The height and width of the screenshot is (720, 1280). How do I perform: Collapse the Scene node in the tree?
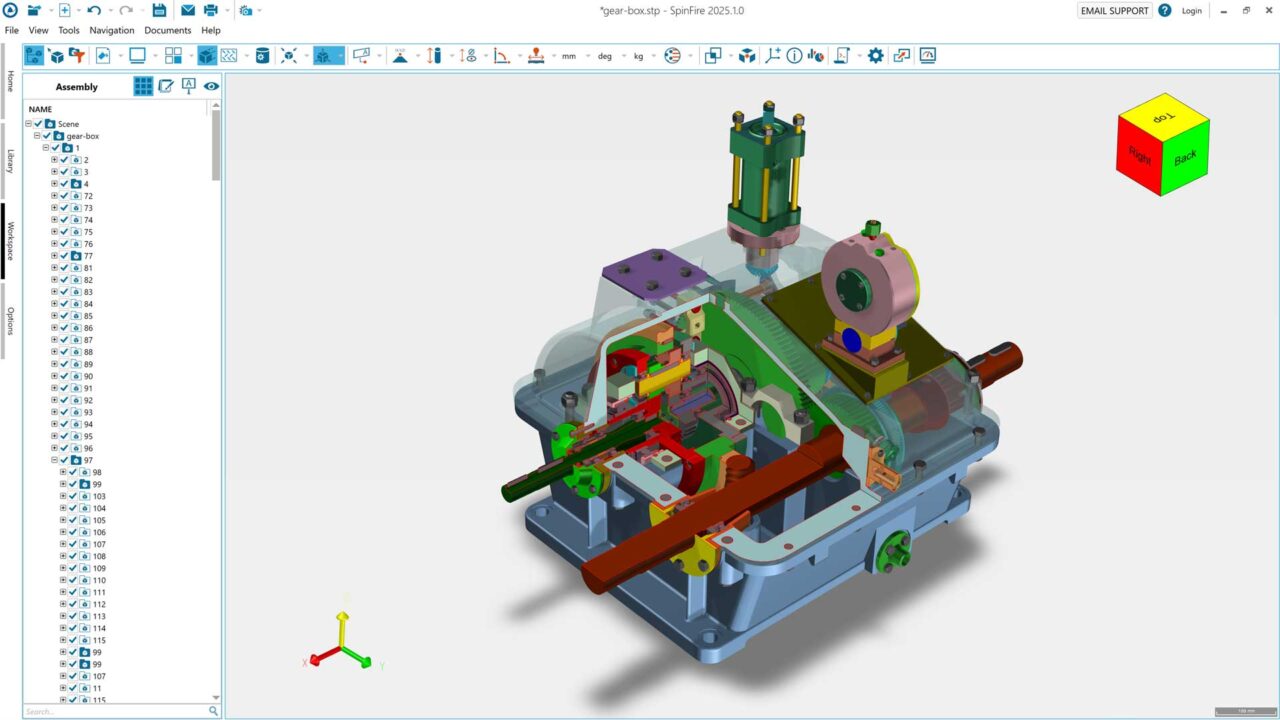[29, 124]
